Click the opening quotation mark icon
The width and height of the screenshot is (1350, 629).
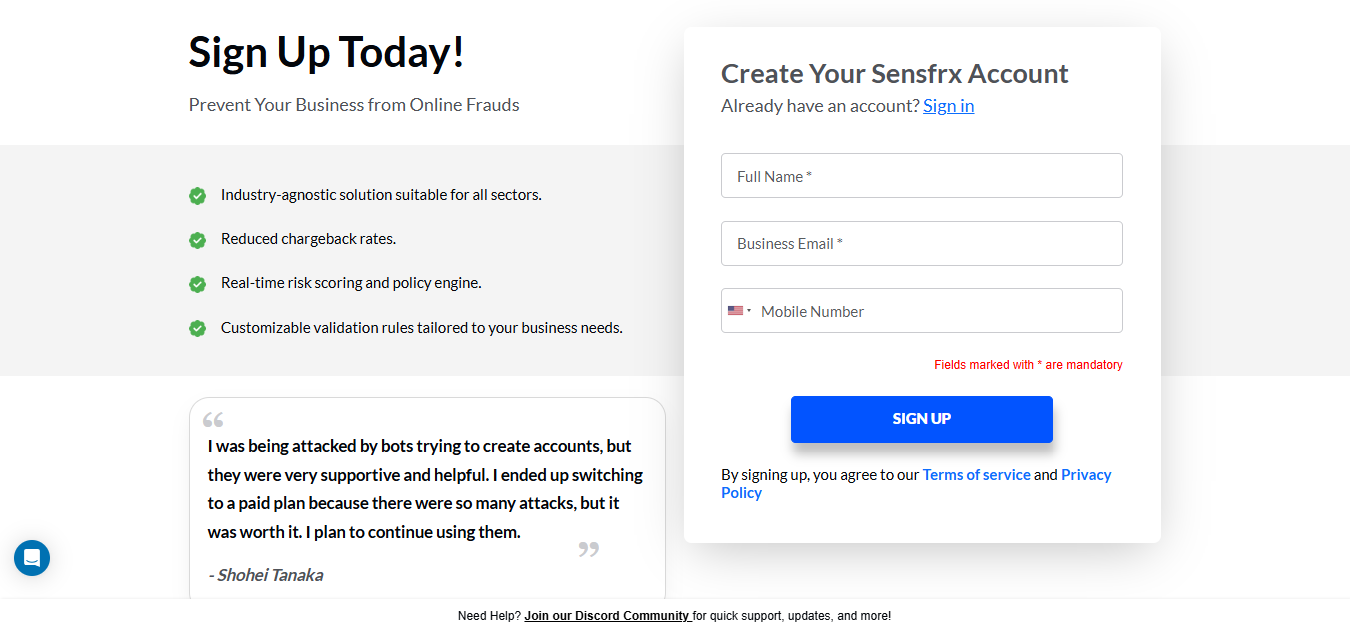(213, 420)
